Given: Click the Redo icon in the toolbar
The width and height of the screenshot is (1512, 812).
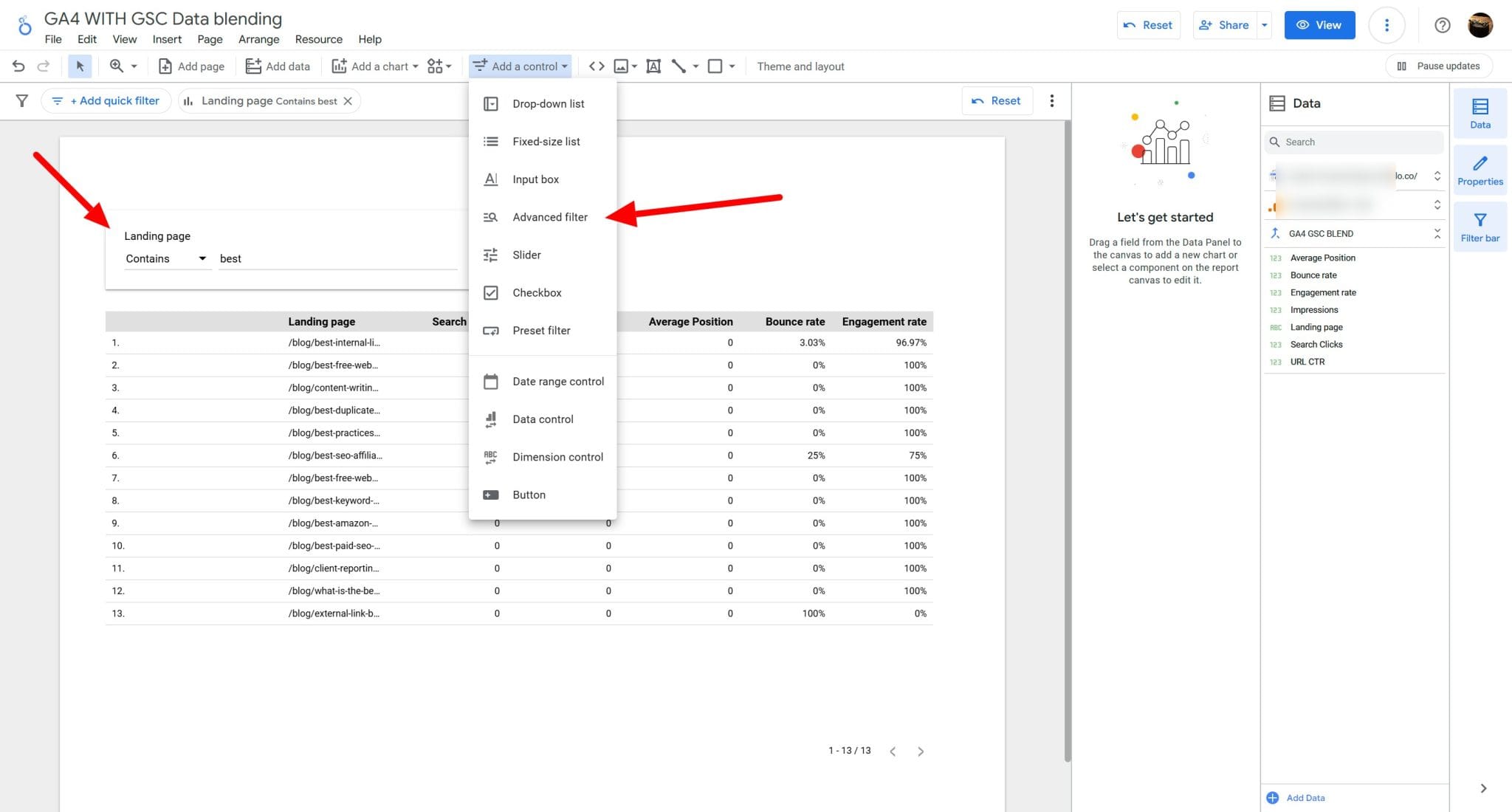Looking at the screenshot, I should coord(43,66).
